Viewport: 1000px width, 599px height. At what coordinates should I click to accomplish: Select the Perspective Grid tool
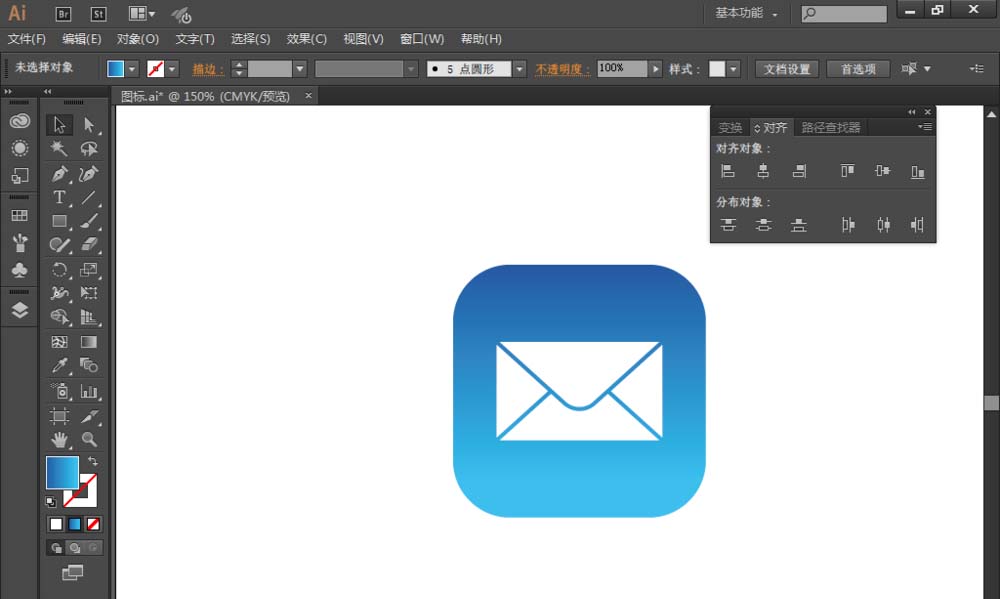pyautogui.click(x=89, y=317)
